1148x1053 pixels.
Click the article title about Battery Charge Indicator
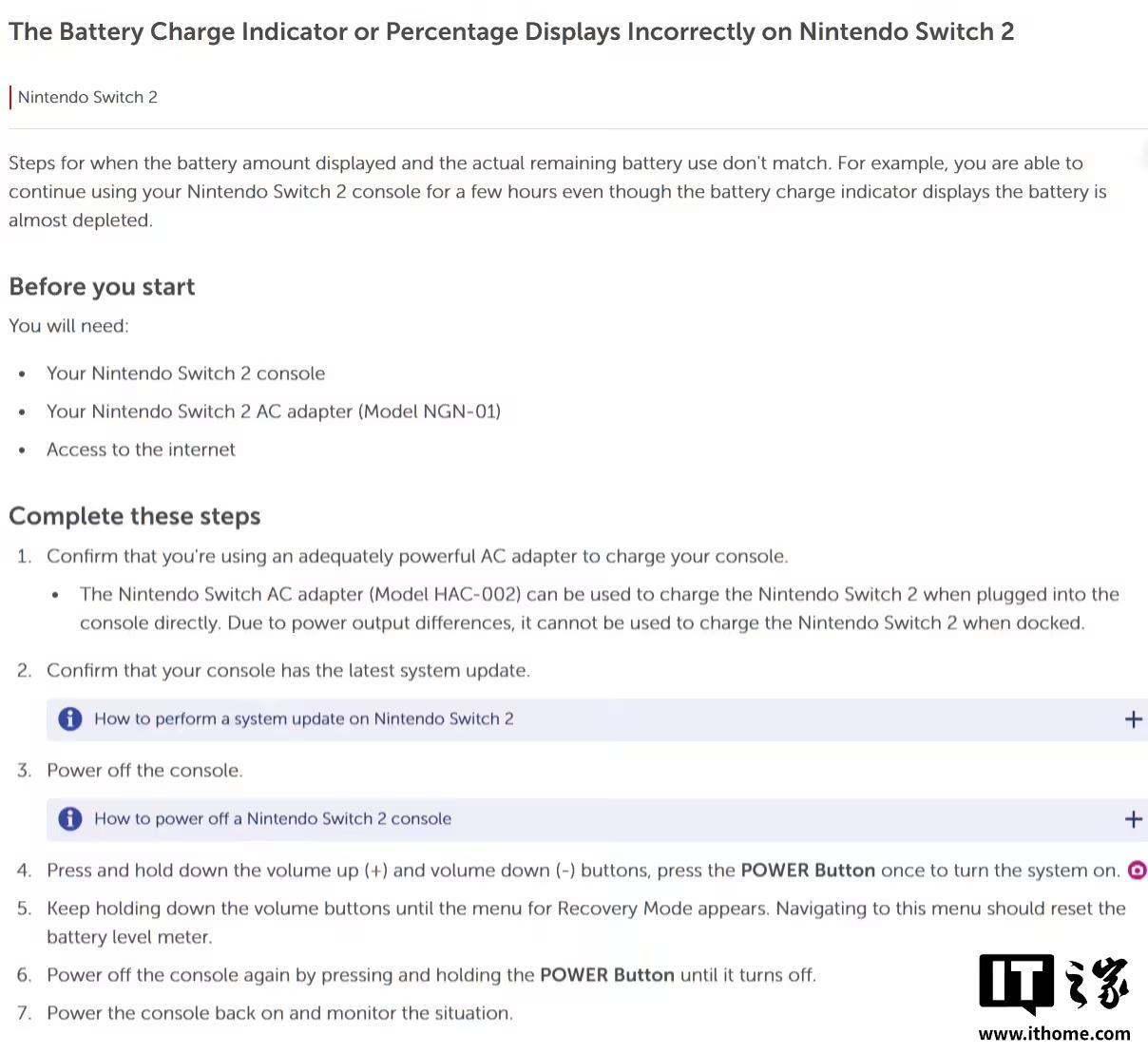point(511,31)
